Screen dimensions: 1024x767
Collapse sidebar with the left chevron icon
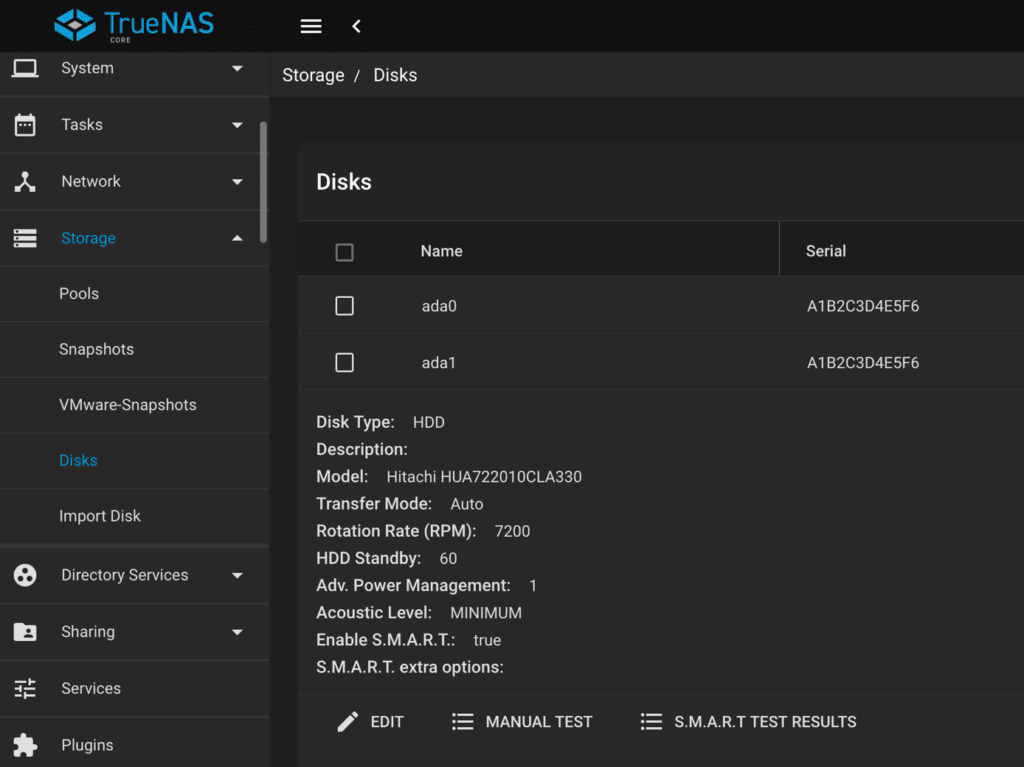(x=357, y=26)
